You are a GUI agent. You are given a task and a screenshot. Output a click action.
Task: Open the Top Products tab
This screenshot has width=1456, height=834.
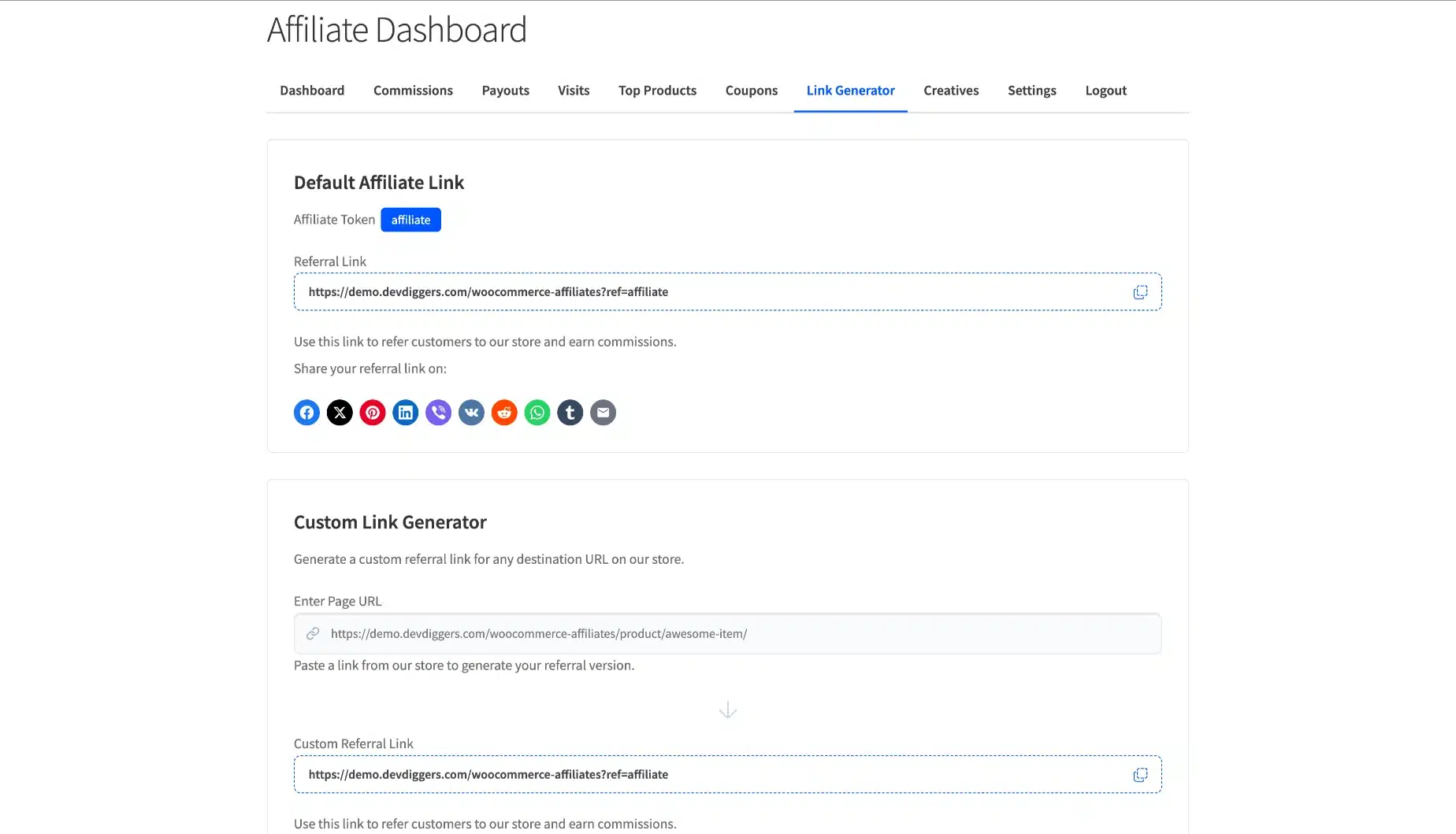[657, 91]
